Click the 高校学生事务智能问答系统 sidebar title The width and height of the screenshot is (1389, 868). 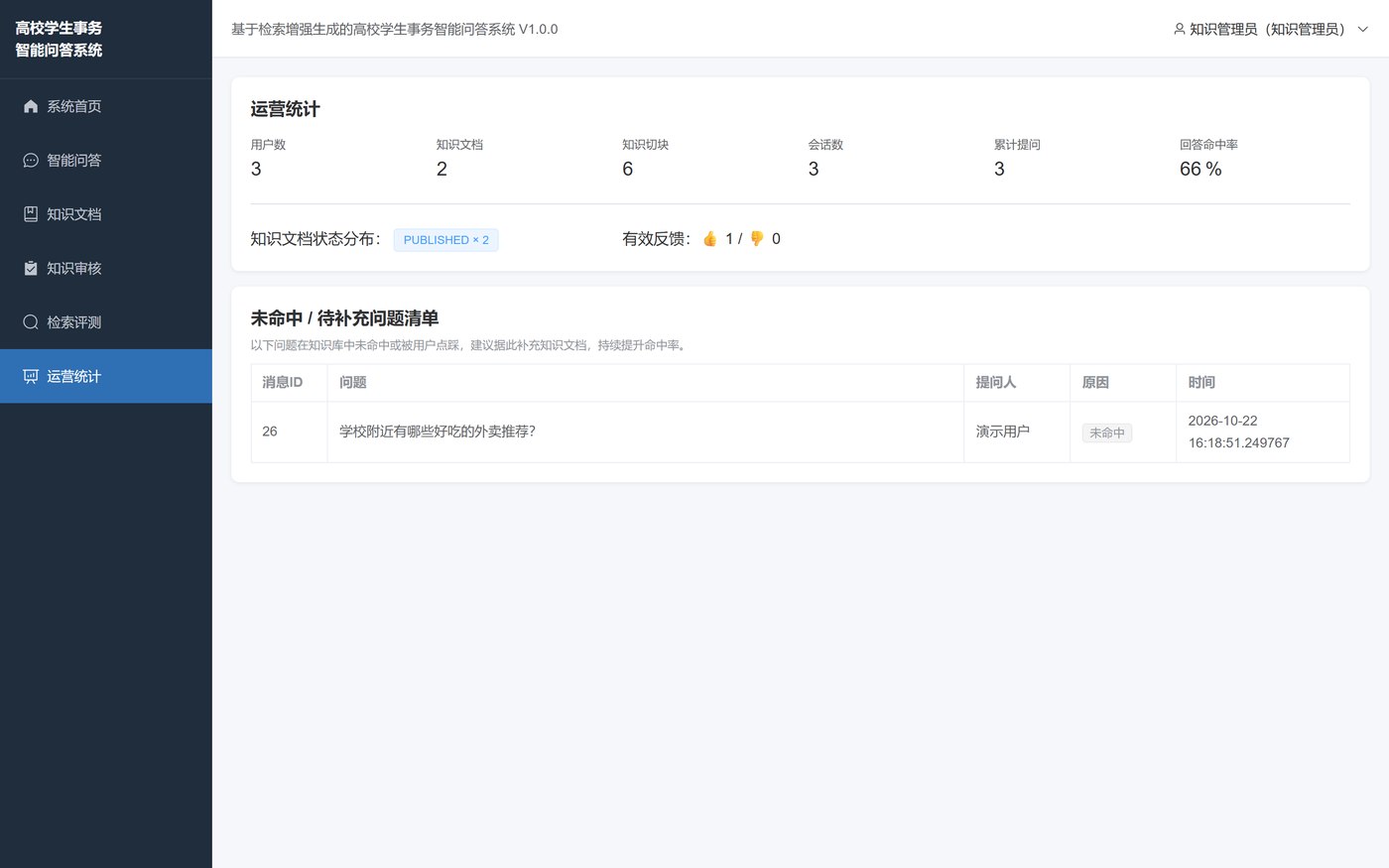59,39
